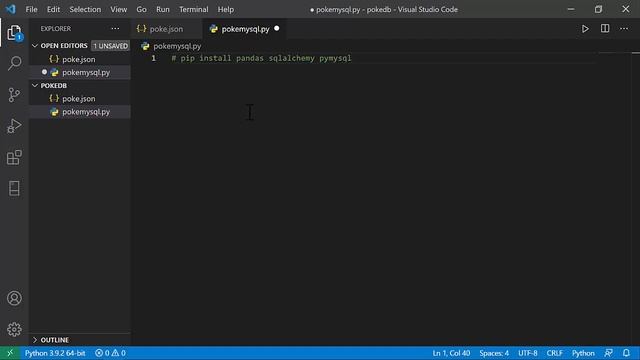Image resolution: width=640 pixels, height=360 pixels.
Task: Change end of line sequence CRLF
Action: pos(554,353)
